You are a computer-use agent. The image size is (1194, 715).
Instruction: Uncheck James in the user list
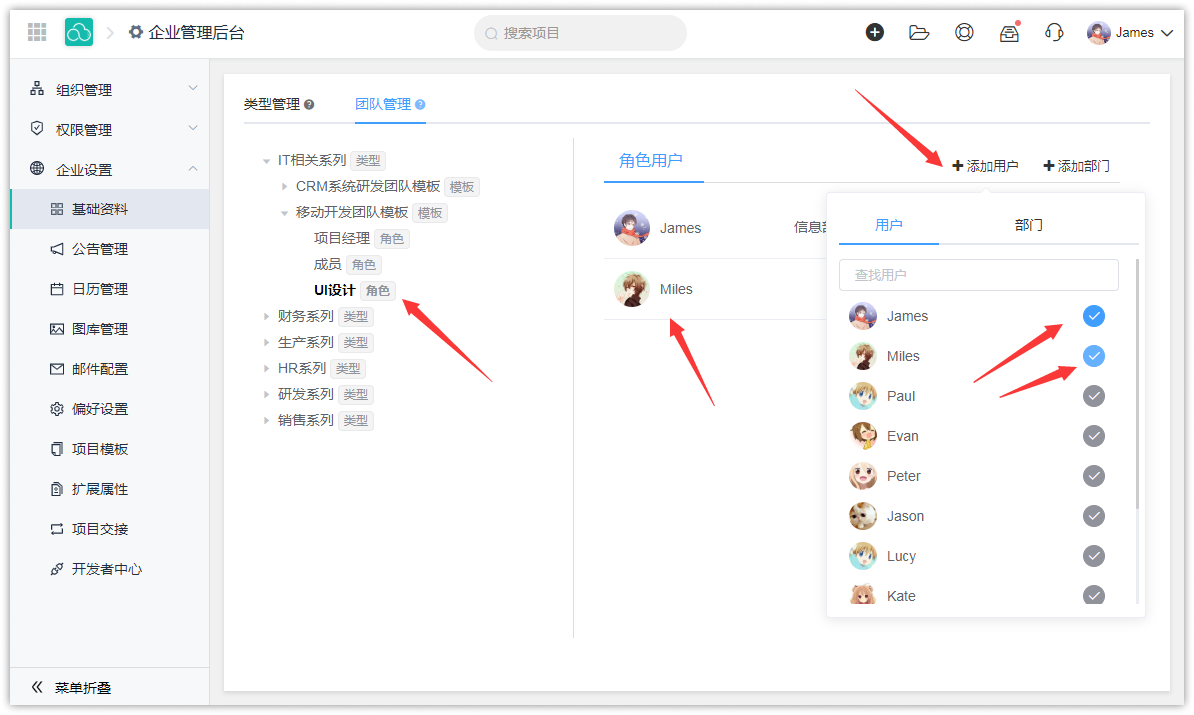coord(1094,316)
